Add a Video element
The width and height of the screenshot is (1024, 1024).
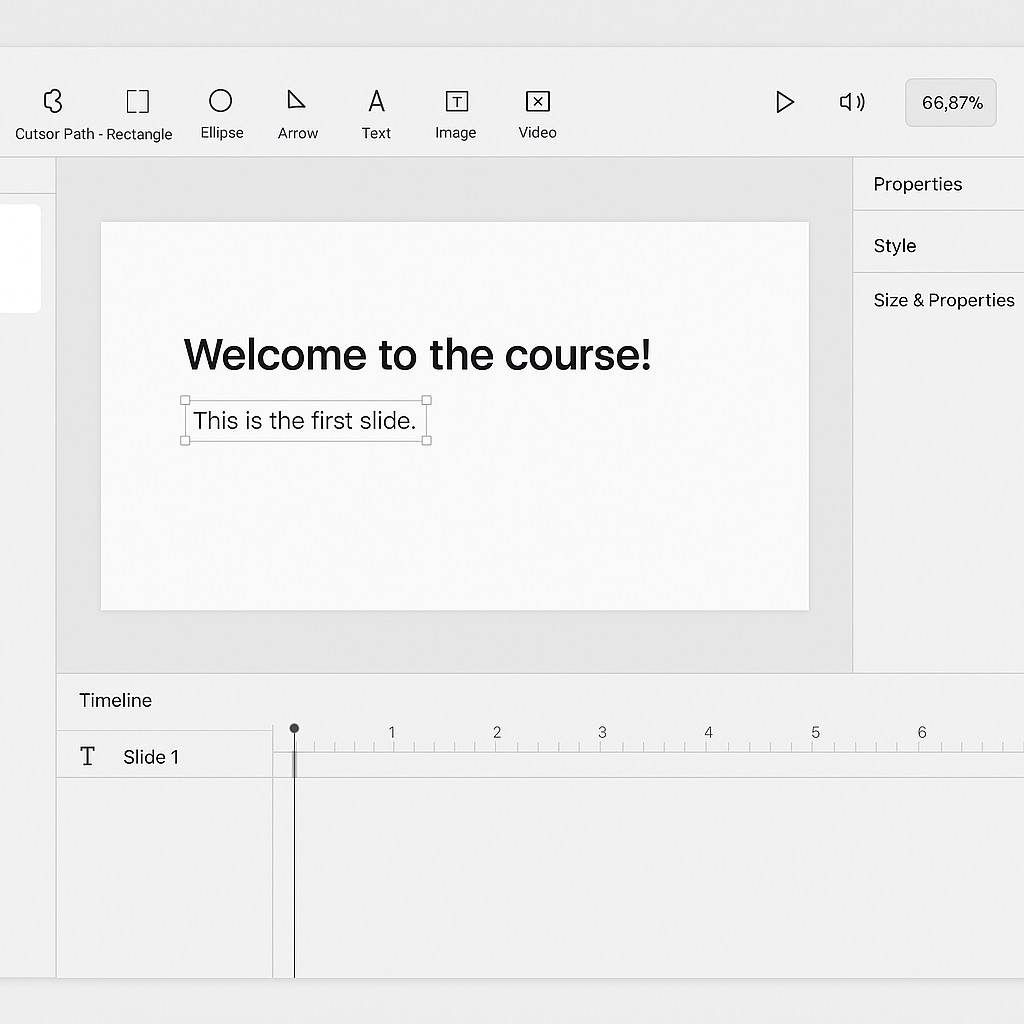537,101
